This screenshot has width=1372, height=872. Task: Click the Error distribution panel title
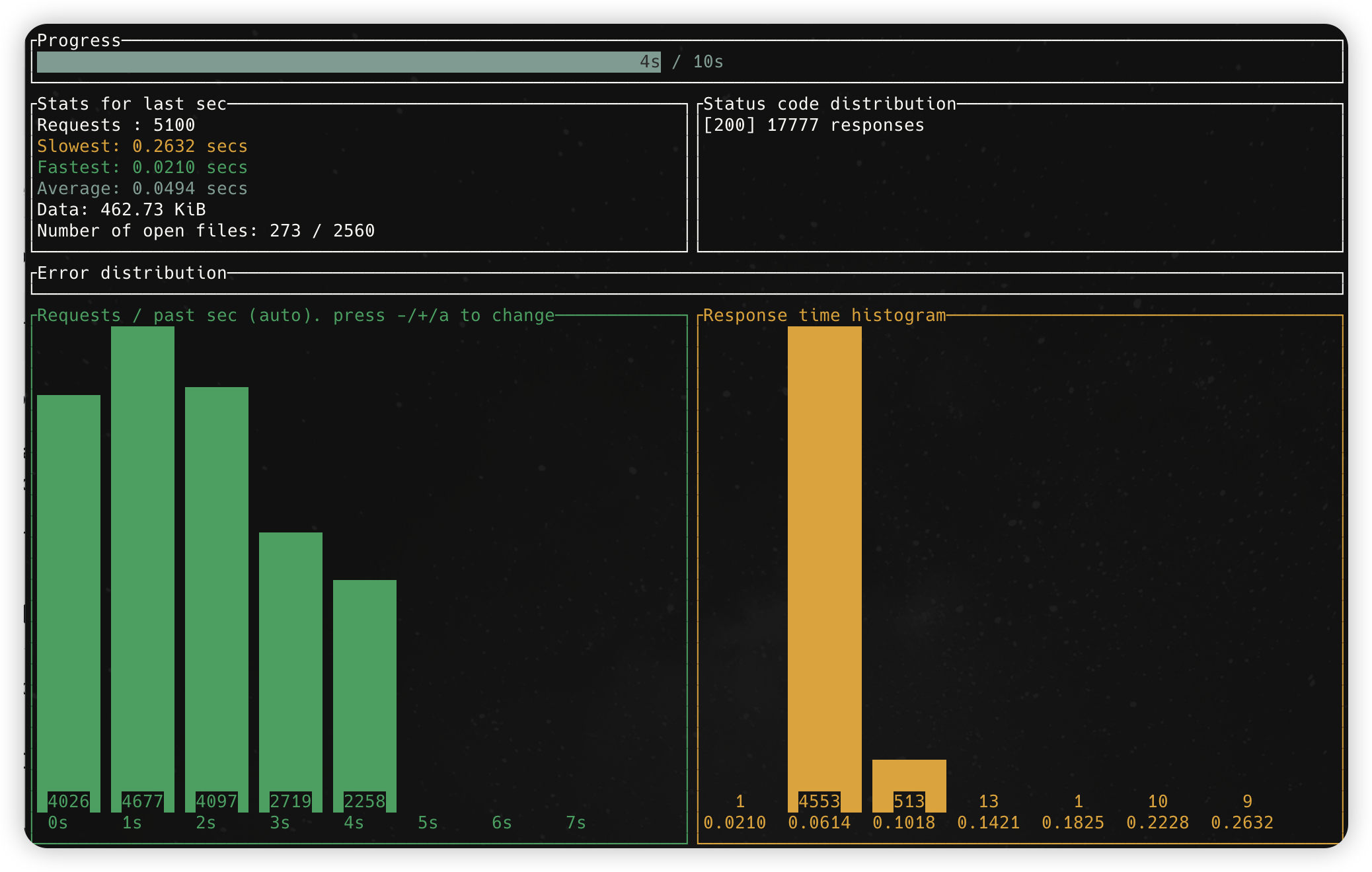tap(132, 273)
